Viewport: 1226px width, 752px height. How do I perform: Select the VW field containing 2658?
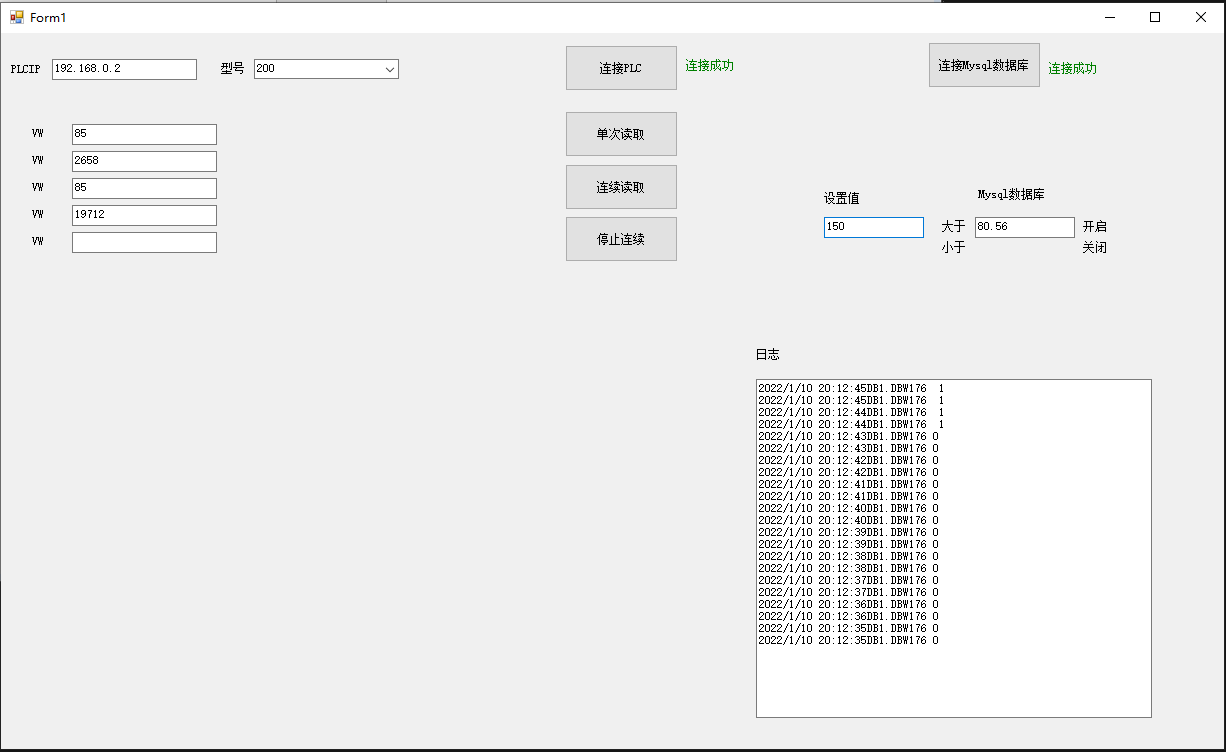coord(144,161)
